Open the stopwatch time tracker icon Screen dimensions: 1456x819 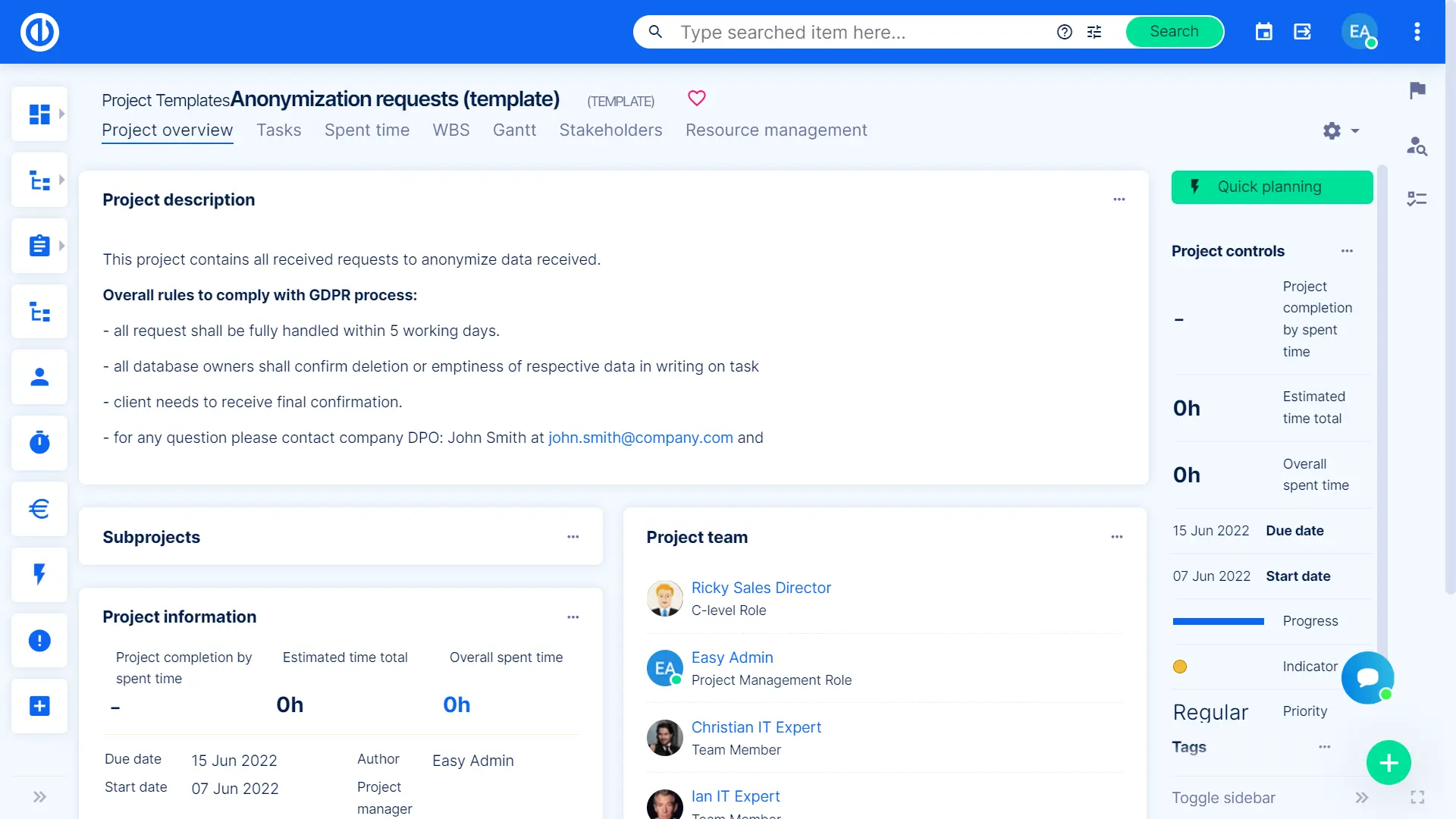tap(39, 443)
